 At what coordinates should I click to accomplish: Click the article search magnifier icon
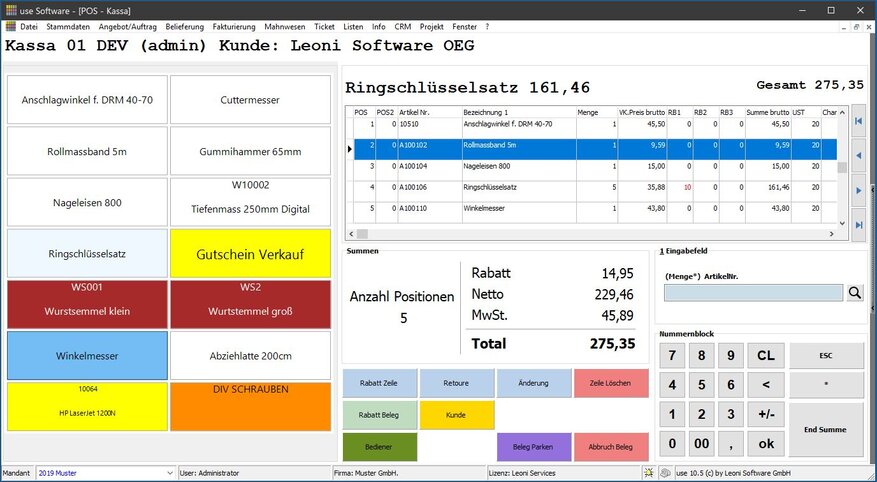(855, 293)
